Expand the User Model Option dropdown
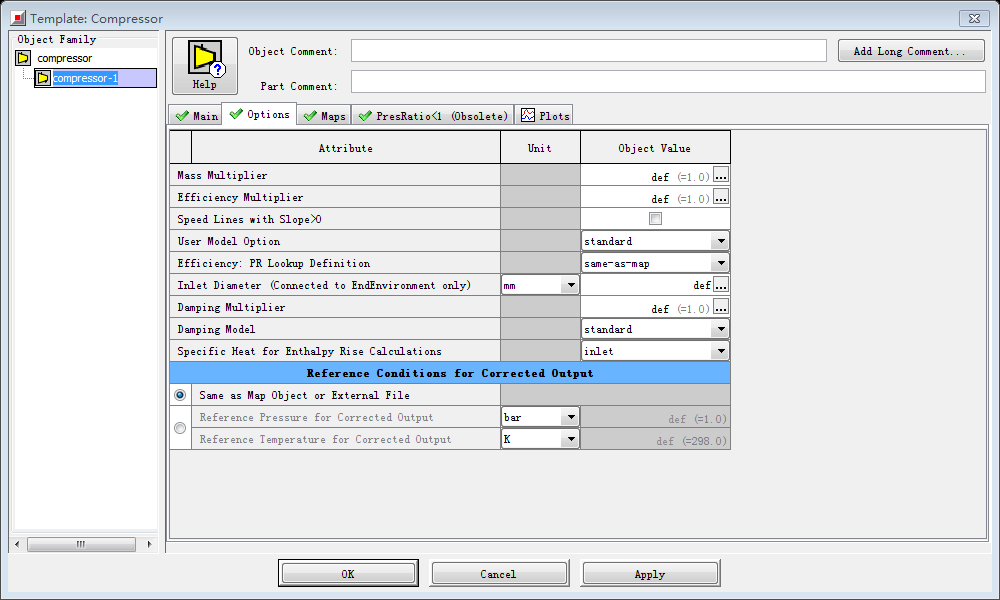 tap(719, 241)
